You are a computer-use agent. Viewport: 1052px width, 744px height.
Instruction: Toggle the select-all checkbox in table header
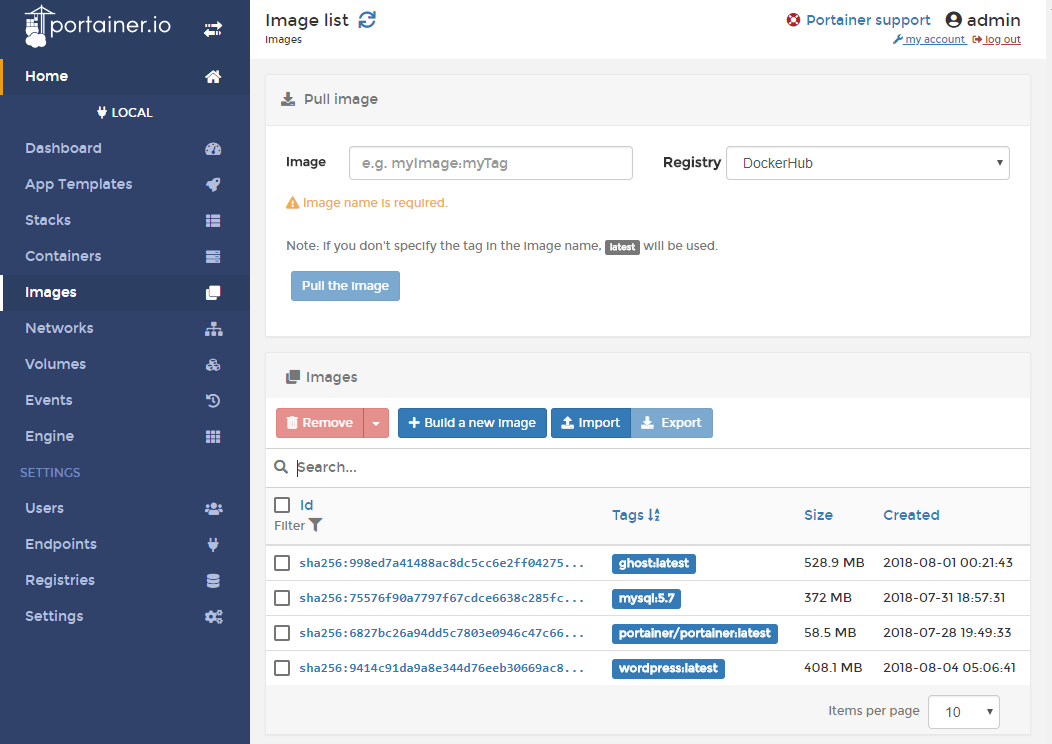tap(282, 505)
